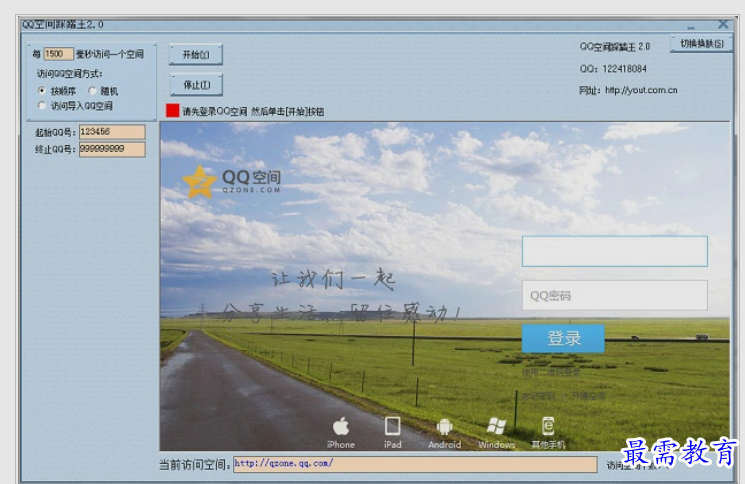The height and width of the screenshot is (484, 745).
Task: Click the 切换换肤 button
Action: [701, 44]
